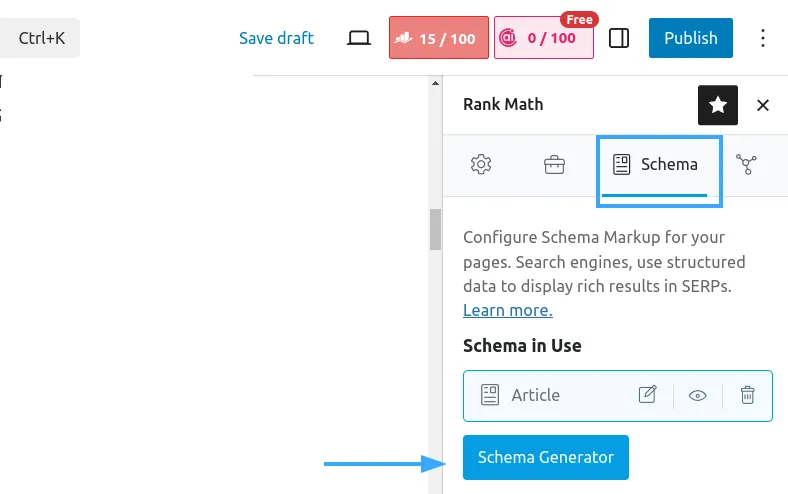Switch to the Advanced briefcase tab
The image size is (788, 494).
(x=554, y=164)
